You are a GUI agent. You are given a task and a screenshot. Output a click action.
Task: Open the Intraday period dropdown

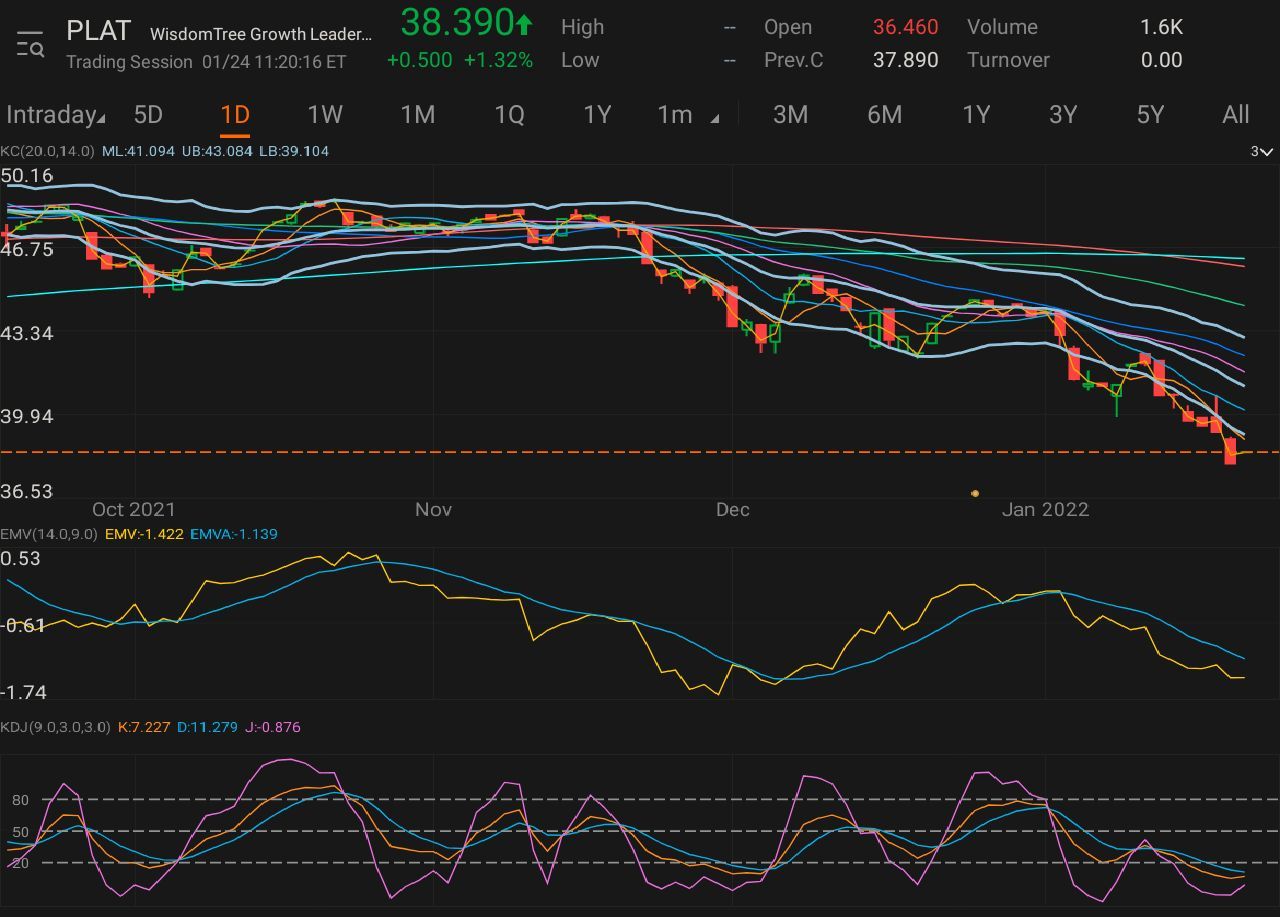(56, 115)
